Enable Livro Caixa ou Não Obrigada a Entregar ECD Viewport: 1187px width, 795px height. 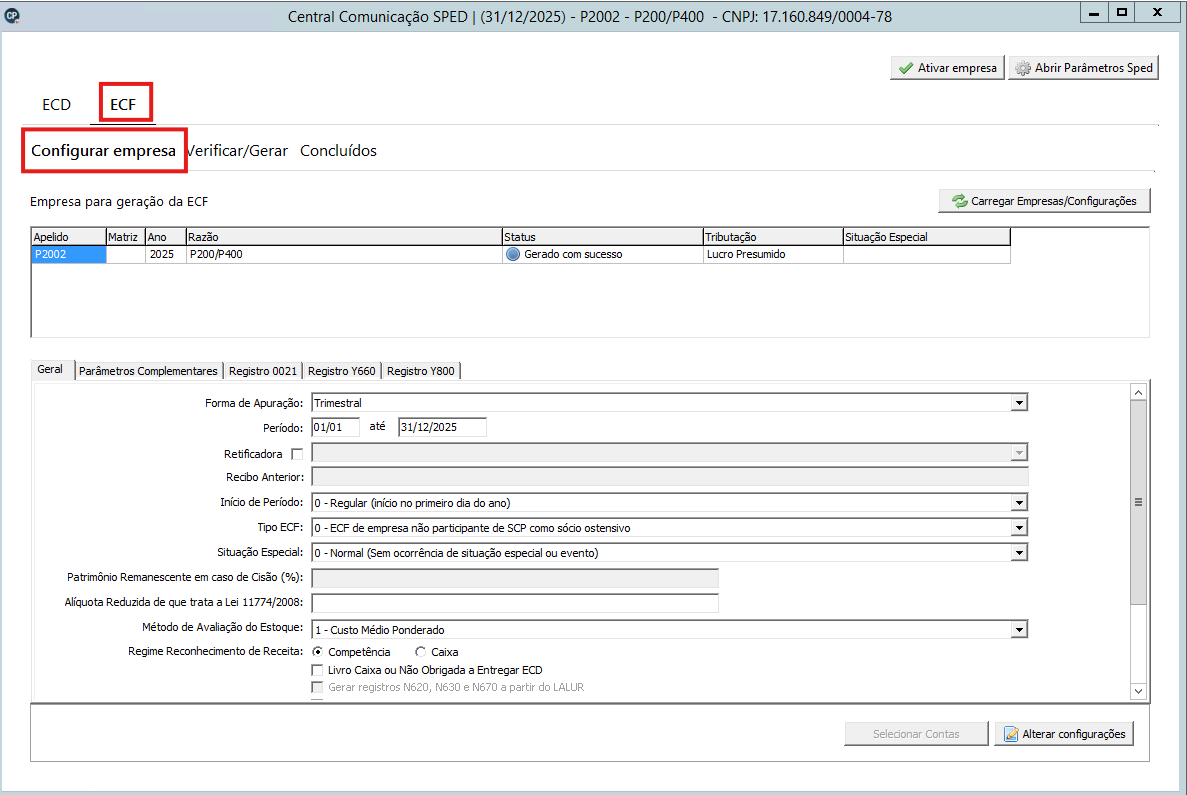[x=317, y=670]
